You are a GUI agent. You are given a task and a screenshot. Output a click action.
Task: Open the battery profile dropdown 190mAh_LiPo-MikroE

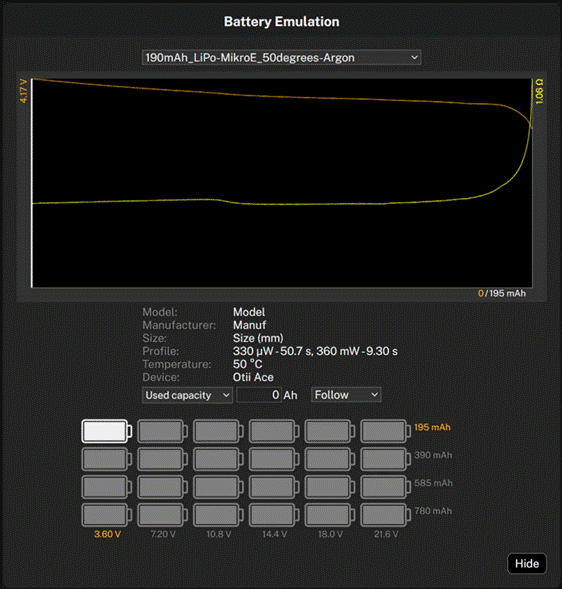[281, 57]
